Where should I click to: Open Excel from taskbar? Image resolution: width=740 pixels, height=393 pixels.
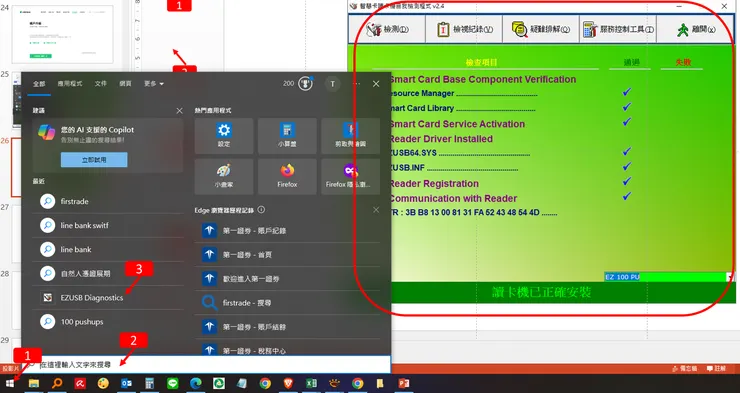click(311, 384)
